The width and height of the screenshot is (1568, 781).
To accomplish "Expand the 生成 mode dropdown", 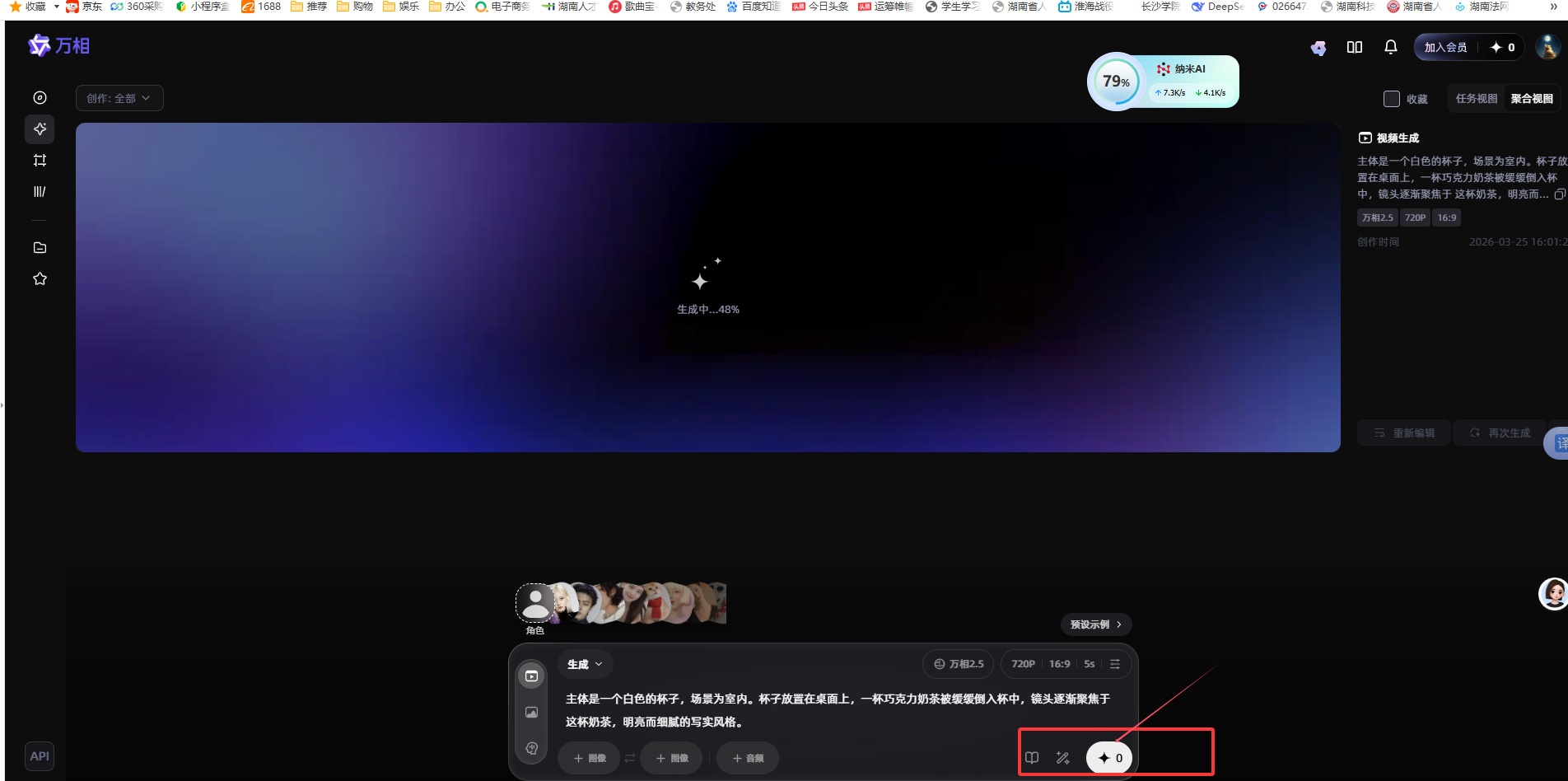I will click(586, 664).
